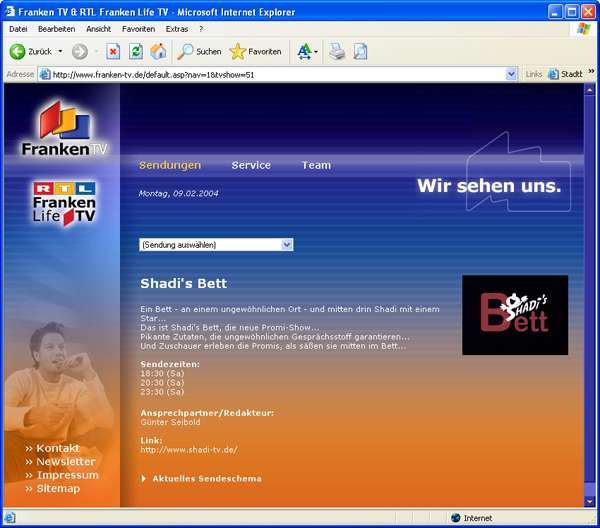Click the green Zurück back arrow
600x528 pixels.
(x=18, y=52)
